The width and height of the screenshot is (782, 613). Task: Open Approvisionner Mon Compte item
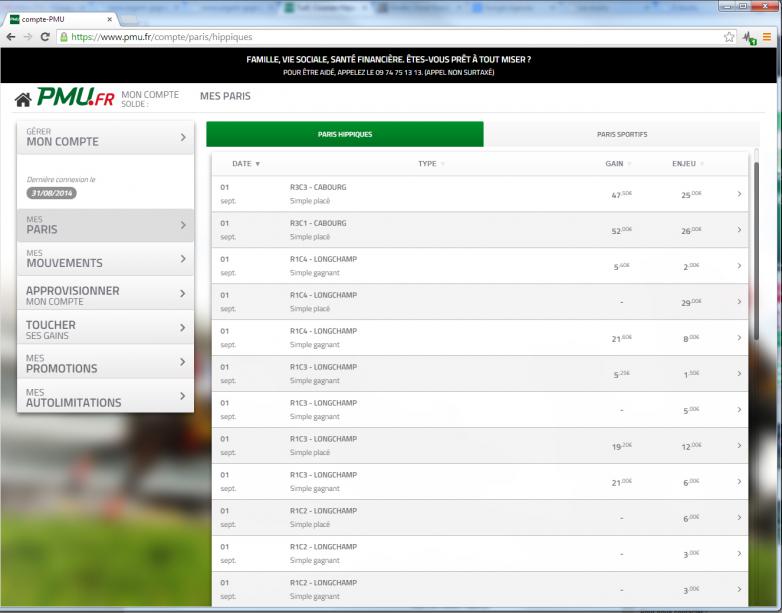tap(105, 293)
